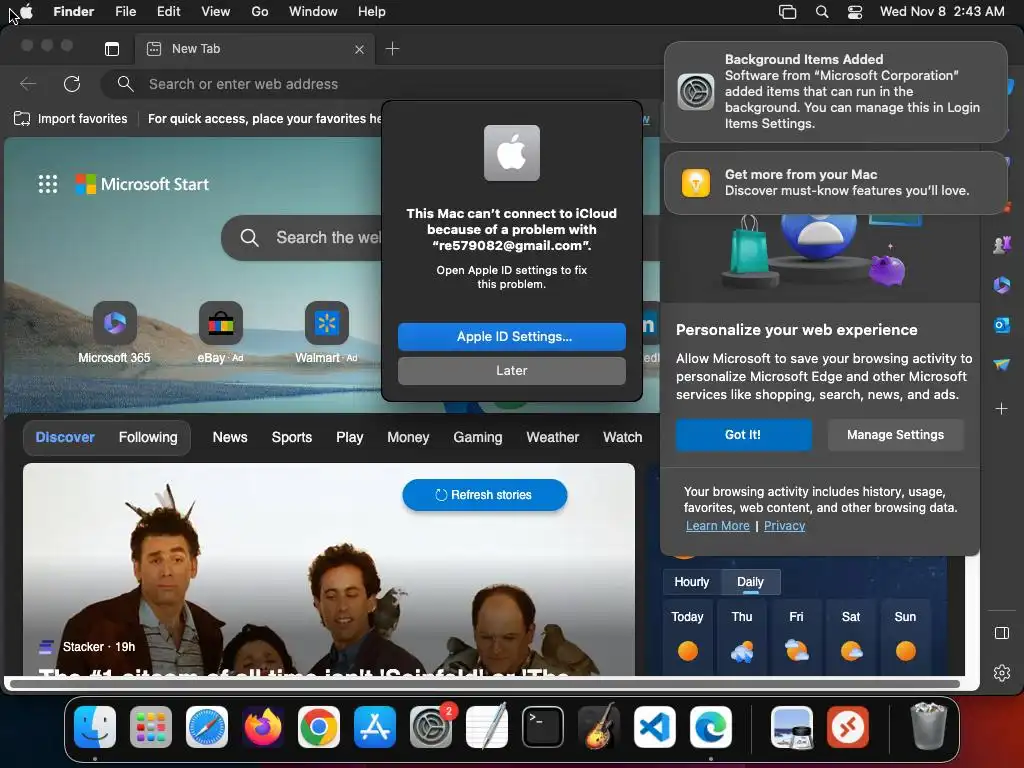Open Launchpad from the Dock

click(x=151, y=727)
